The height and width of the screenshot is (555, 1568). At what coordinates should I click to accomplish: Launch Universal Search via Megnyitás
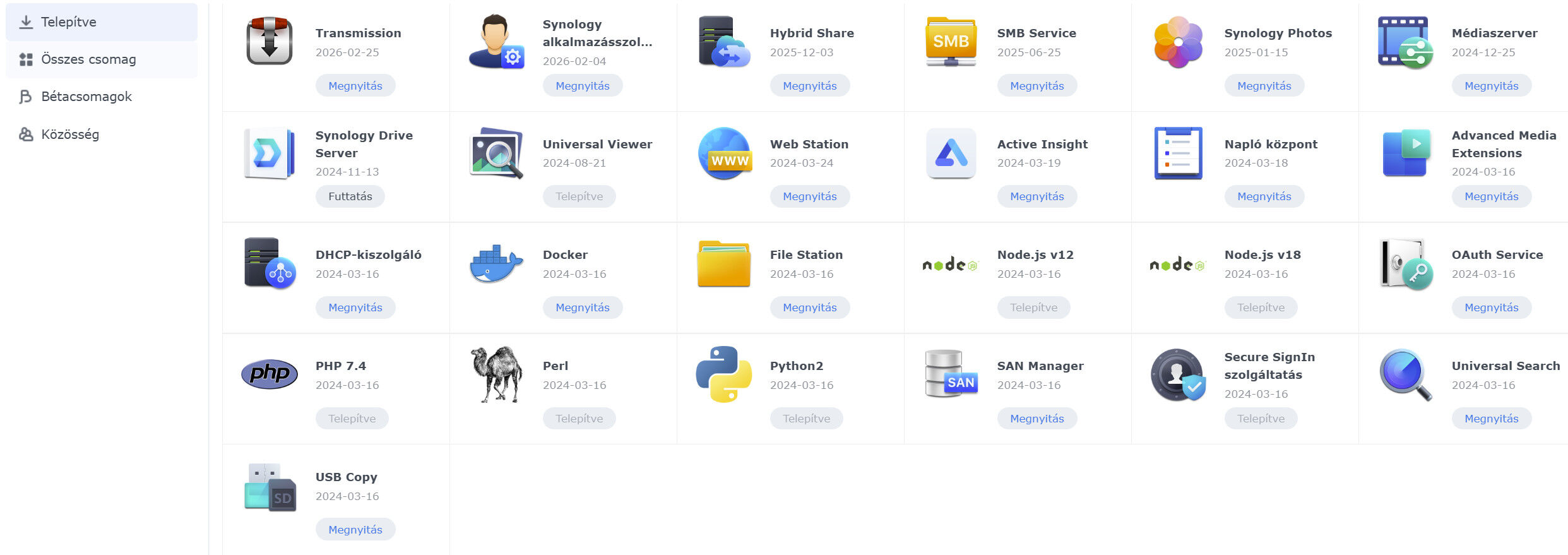coord(1492,419)
